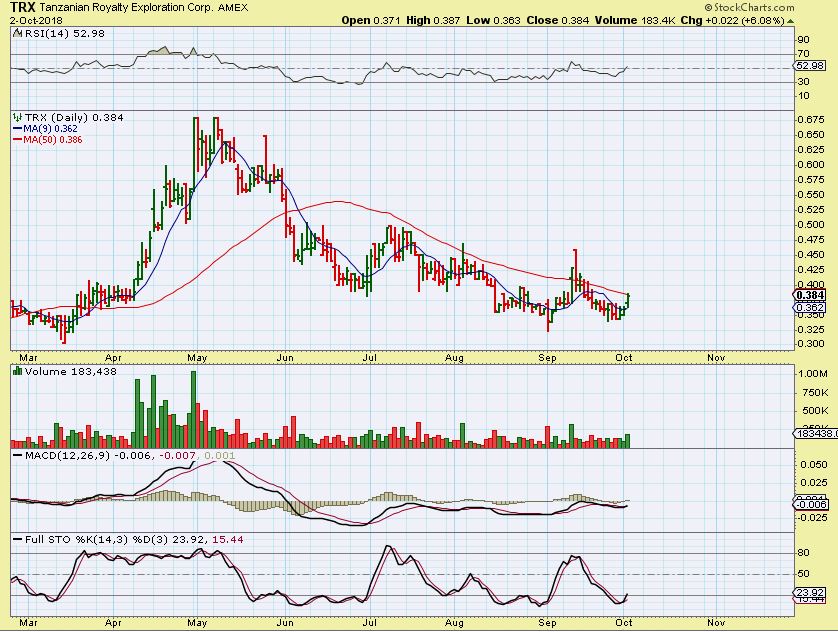The height and width of the screenshot is (632, 838).
Task: Click the Low 0.363 value
Action: click(493, 20)
